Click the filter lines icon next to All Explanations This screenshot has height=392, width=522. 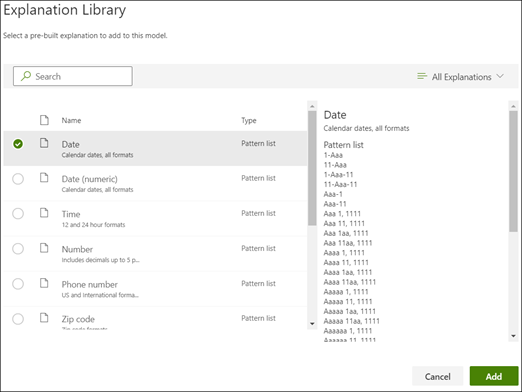(x=422, y=76)
